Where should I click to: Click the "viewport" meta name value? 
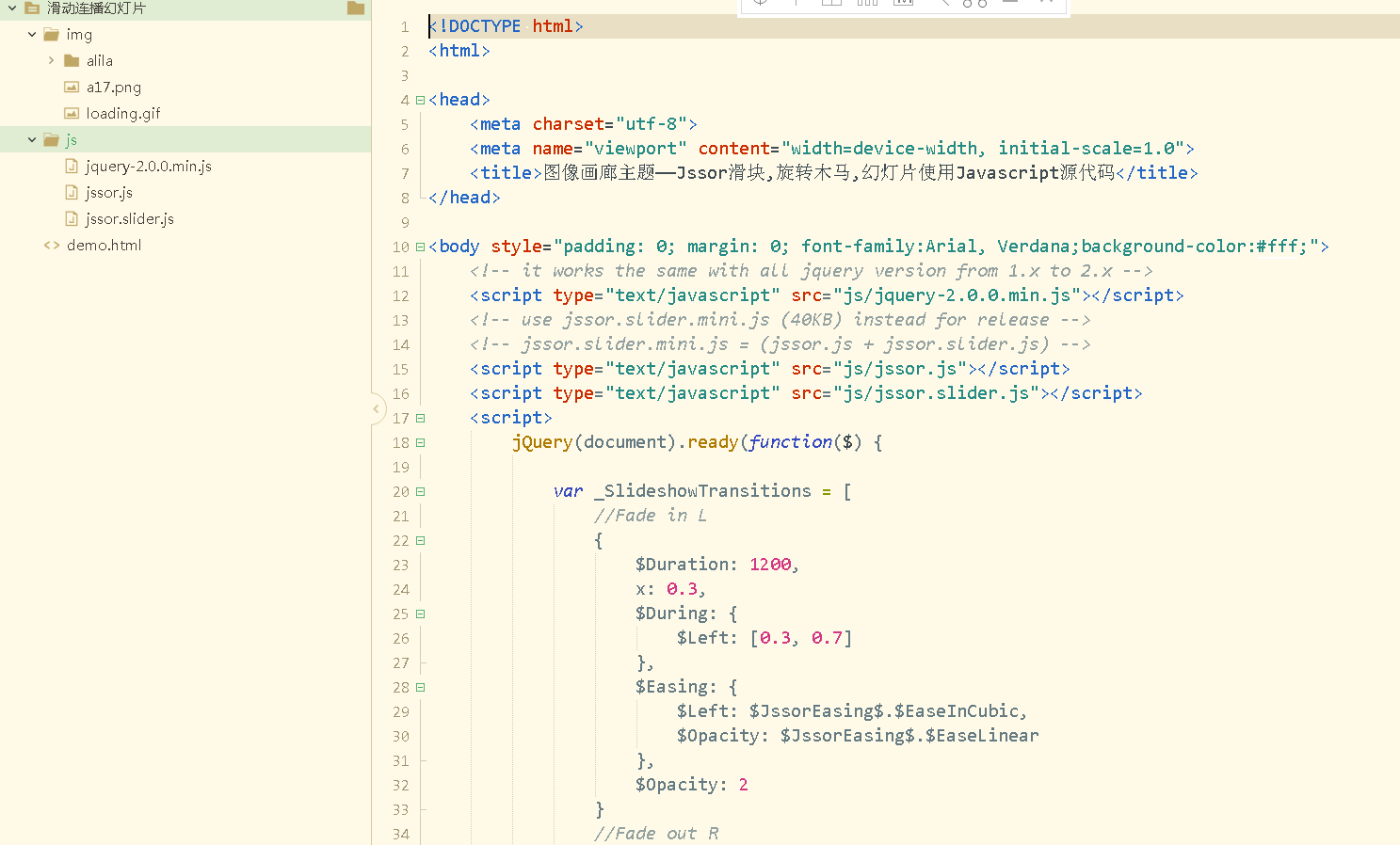coord(636,149)
